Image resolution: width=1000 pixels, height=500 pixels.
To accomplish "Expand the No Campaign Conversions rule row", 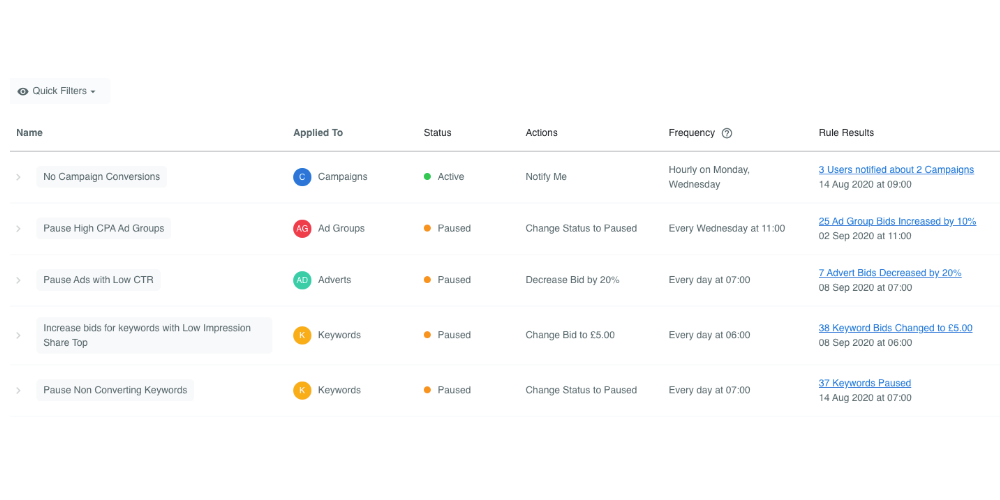I will pos(18,177).
